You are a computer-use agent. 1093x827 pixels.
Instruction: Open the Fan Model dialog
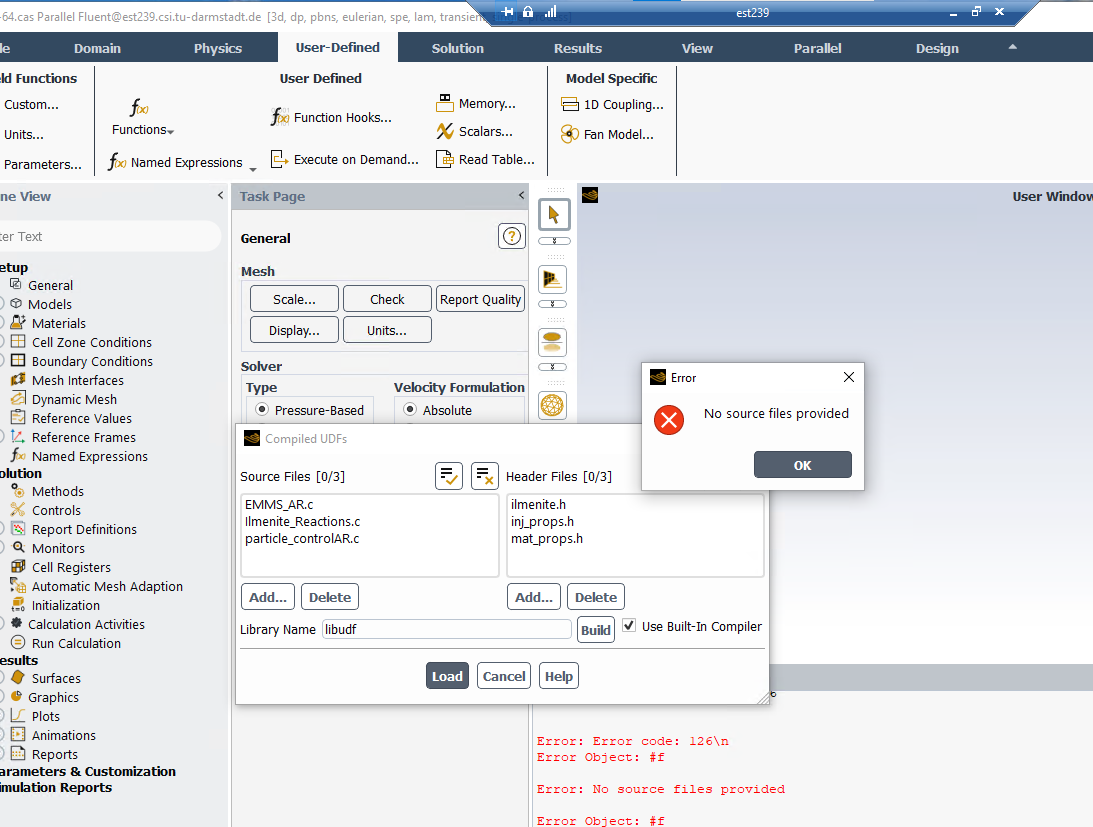(570, 135)
